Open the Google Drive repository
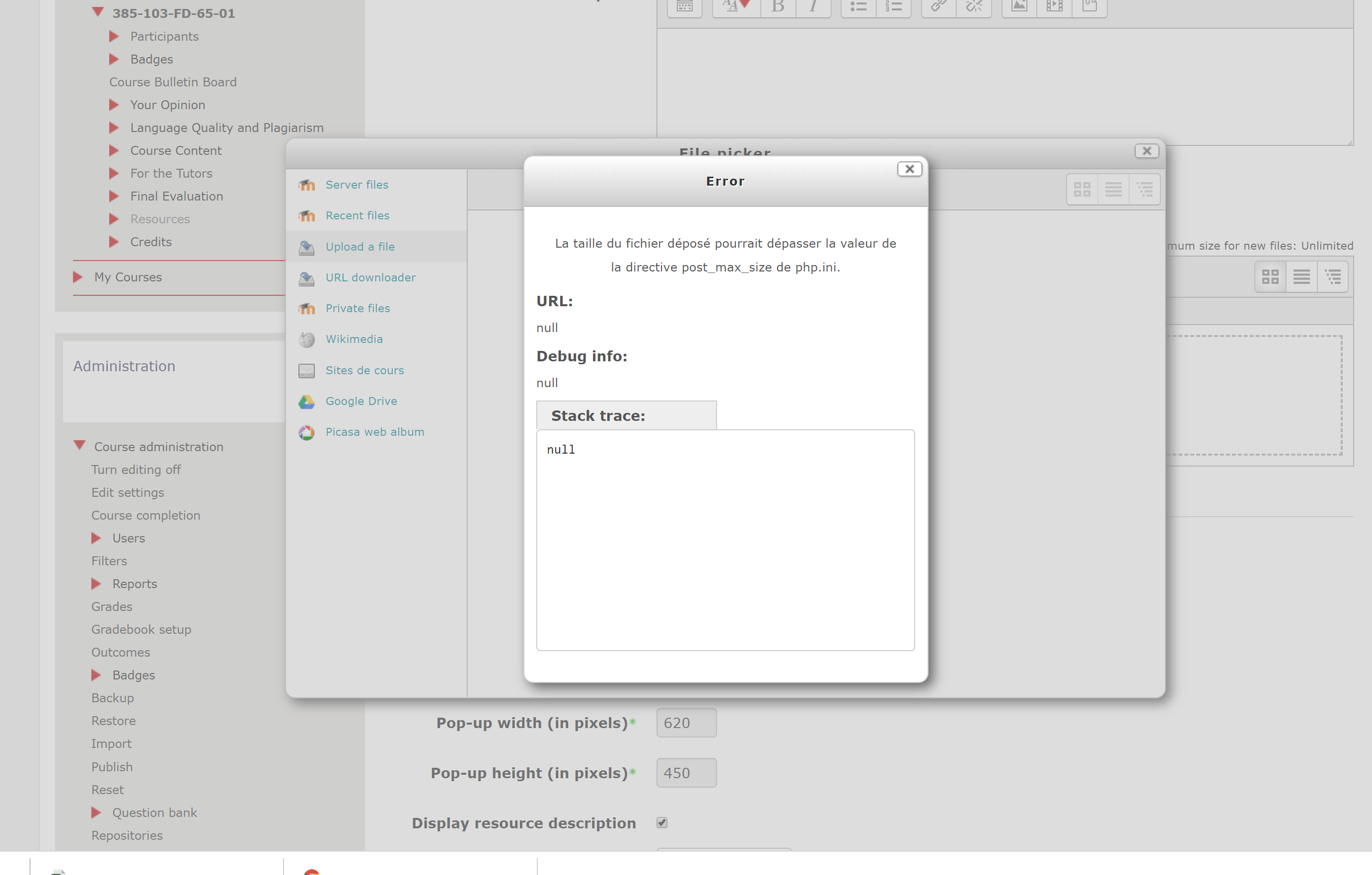The width and height of the screenshot is (1372, 875). [361, 401]
